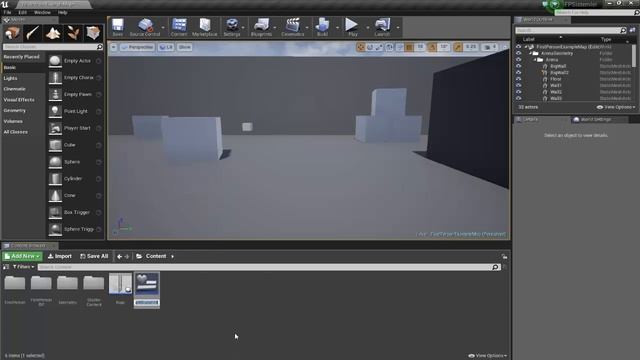Go back in Content Browser history

119,256
